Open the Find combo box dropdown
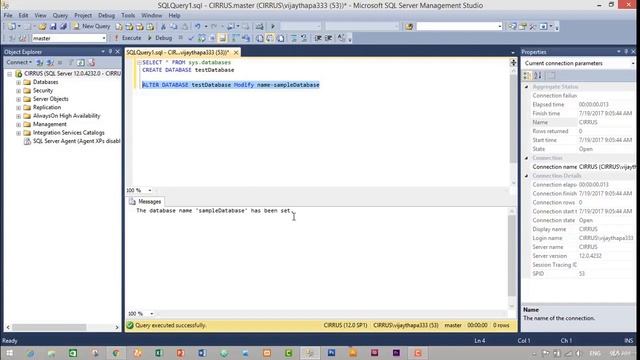Image resolution: width=640 pixels, height=360 pixels. (500, 26)
